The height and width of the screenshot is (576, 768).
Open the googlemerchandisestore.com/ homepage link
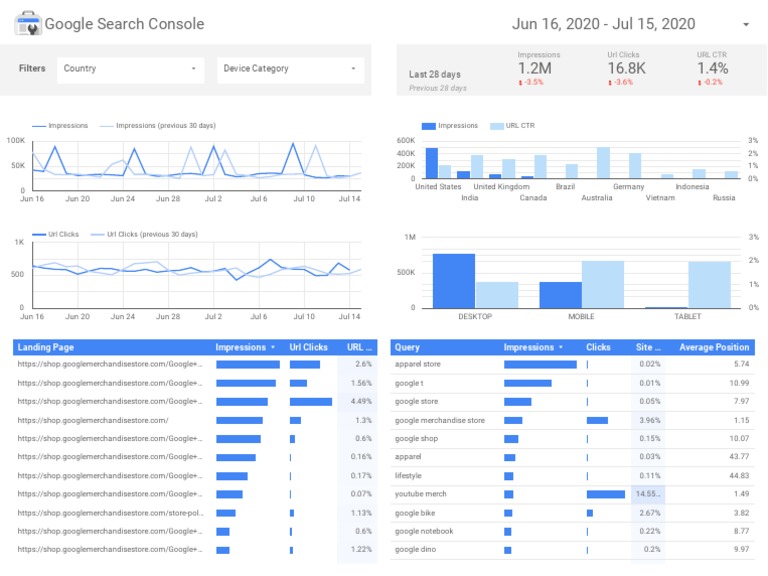pyautogui.click(x=93, y=420)
